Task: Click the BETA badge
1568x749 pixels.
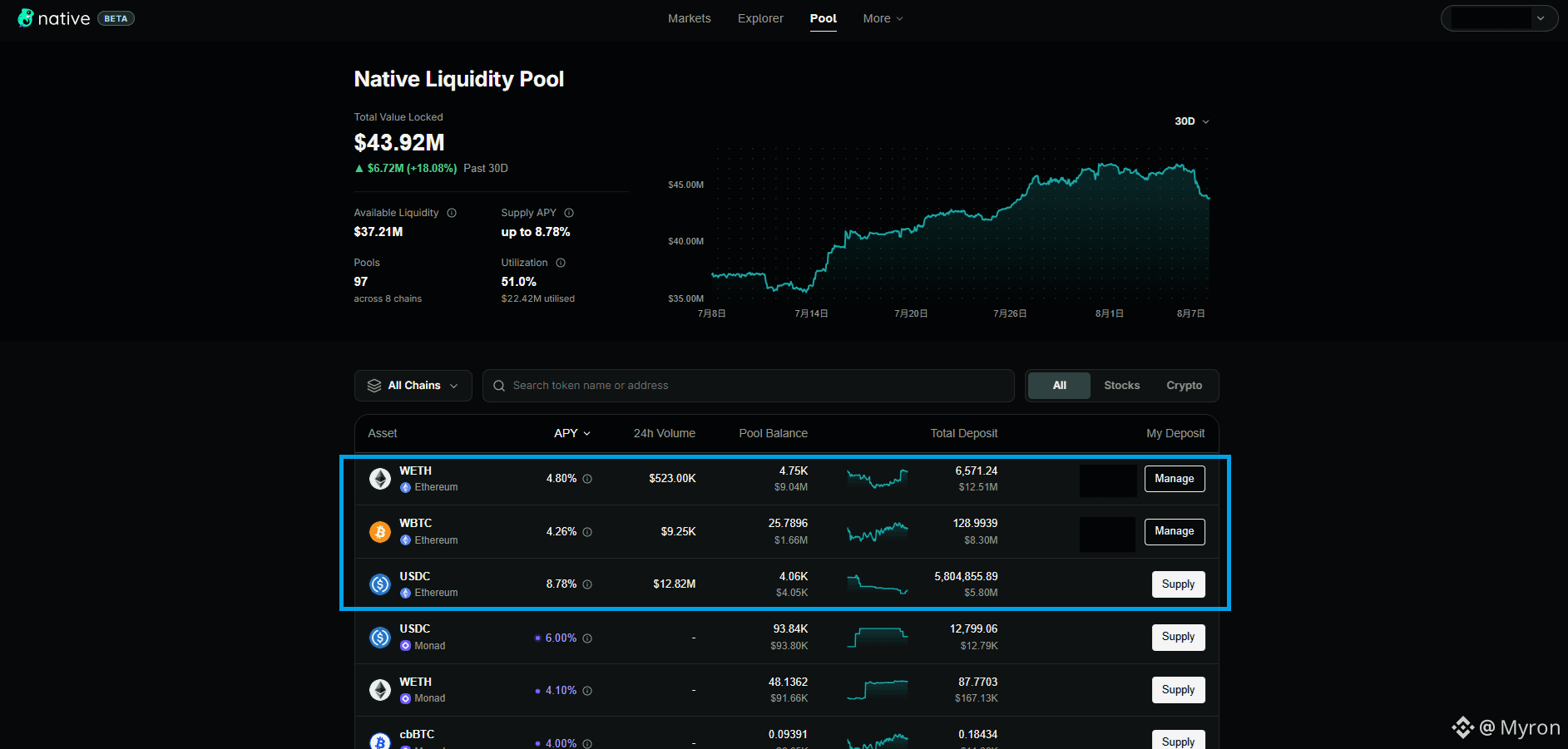Action: pos(116,18)
